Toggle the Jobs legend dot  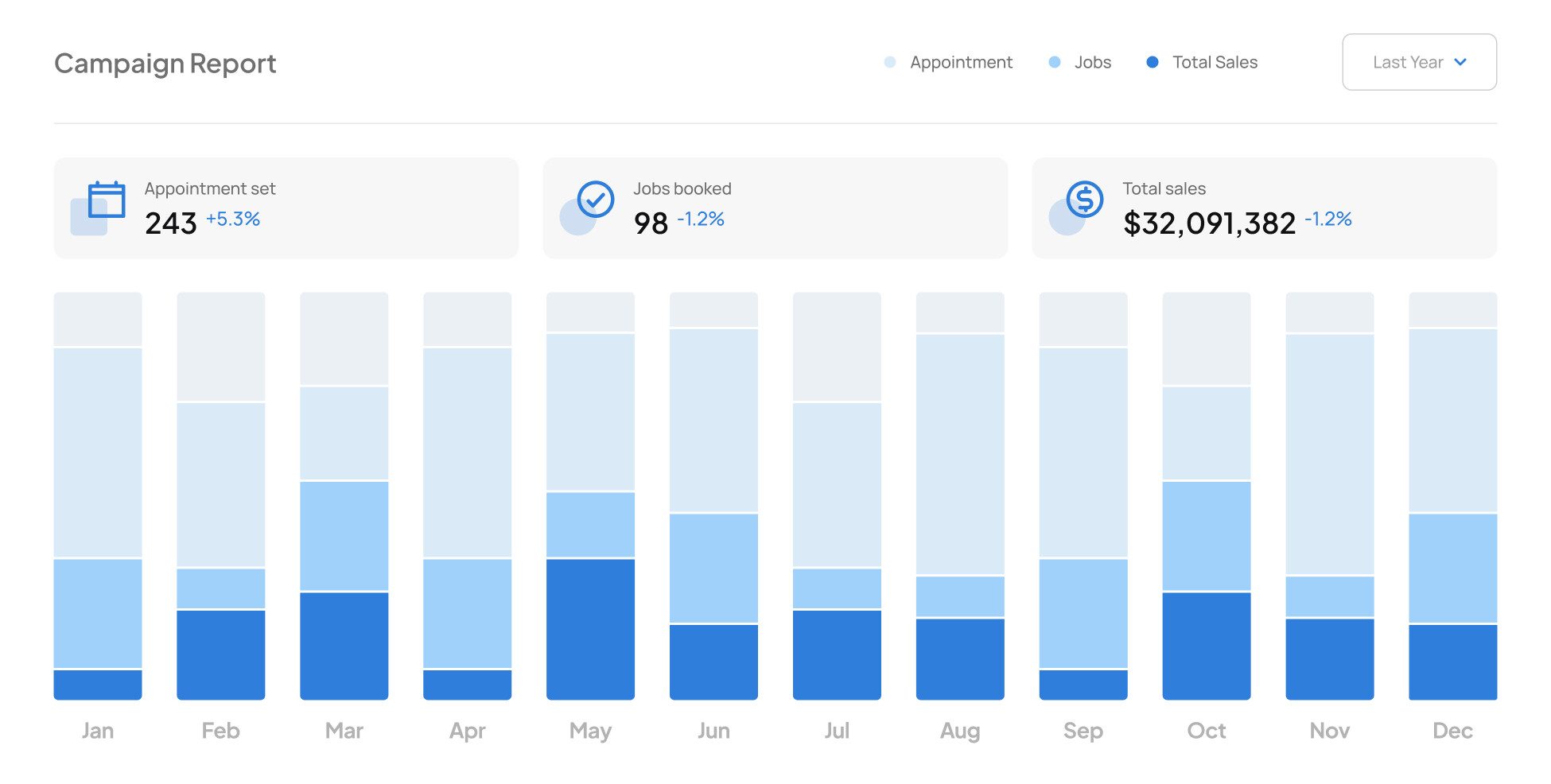click(1055, 62)
